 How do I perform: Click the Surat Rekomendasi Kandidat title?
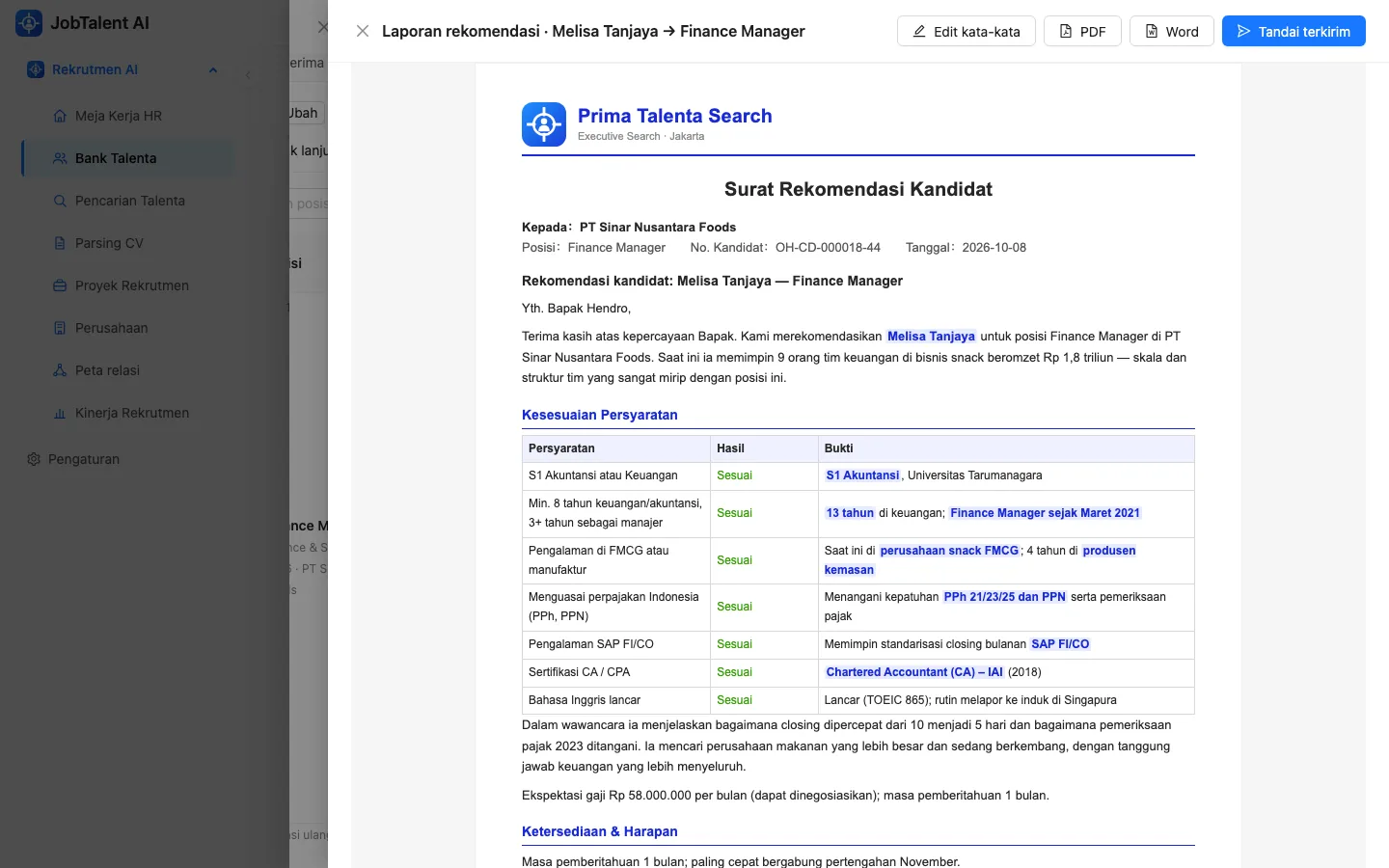858,189
